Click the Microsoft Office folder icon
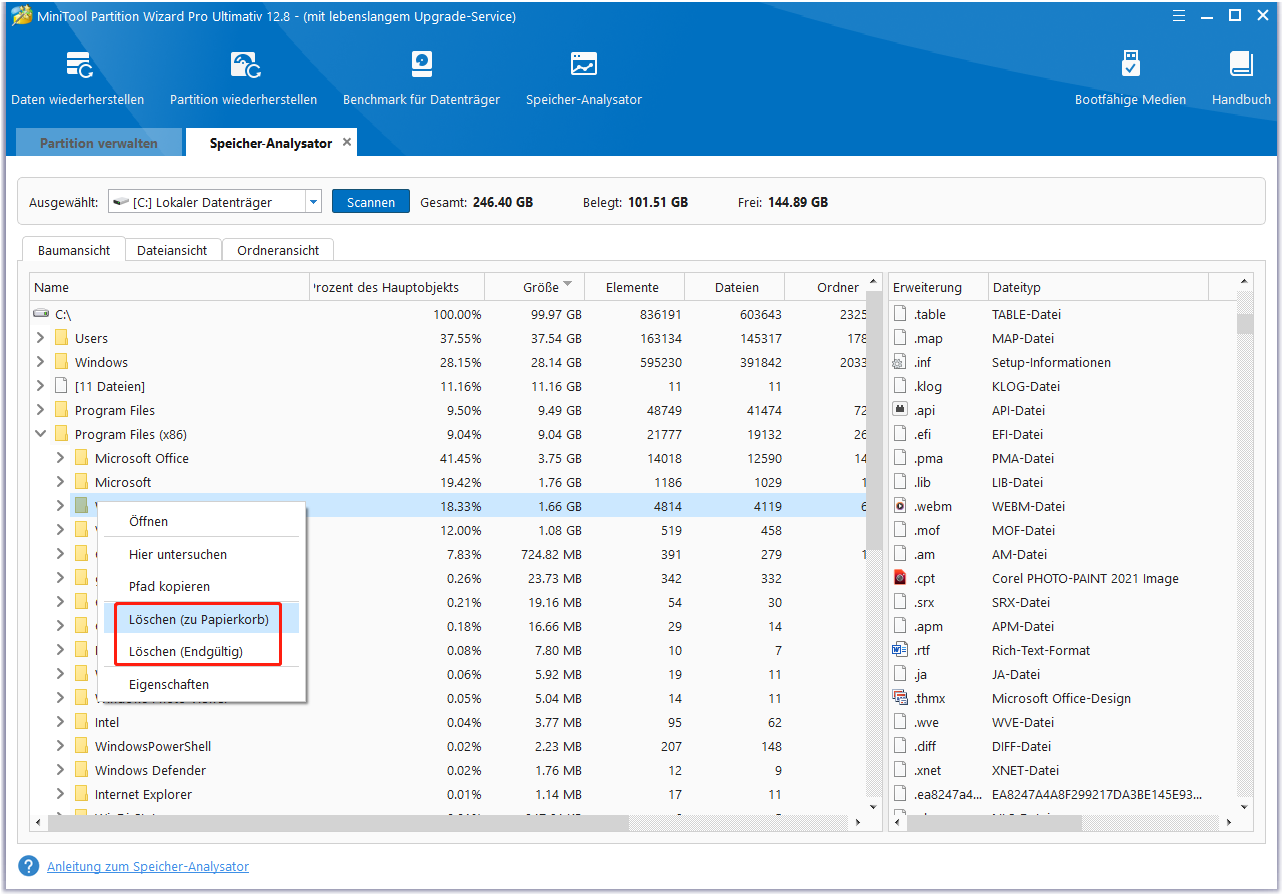The image size is (1282, 894). (82, 458)
